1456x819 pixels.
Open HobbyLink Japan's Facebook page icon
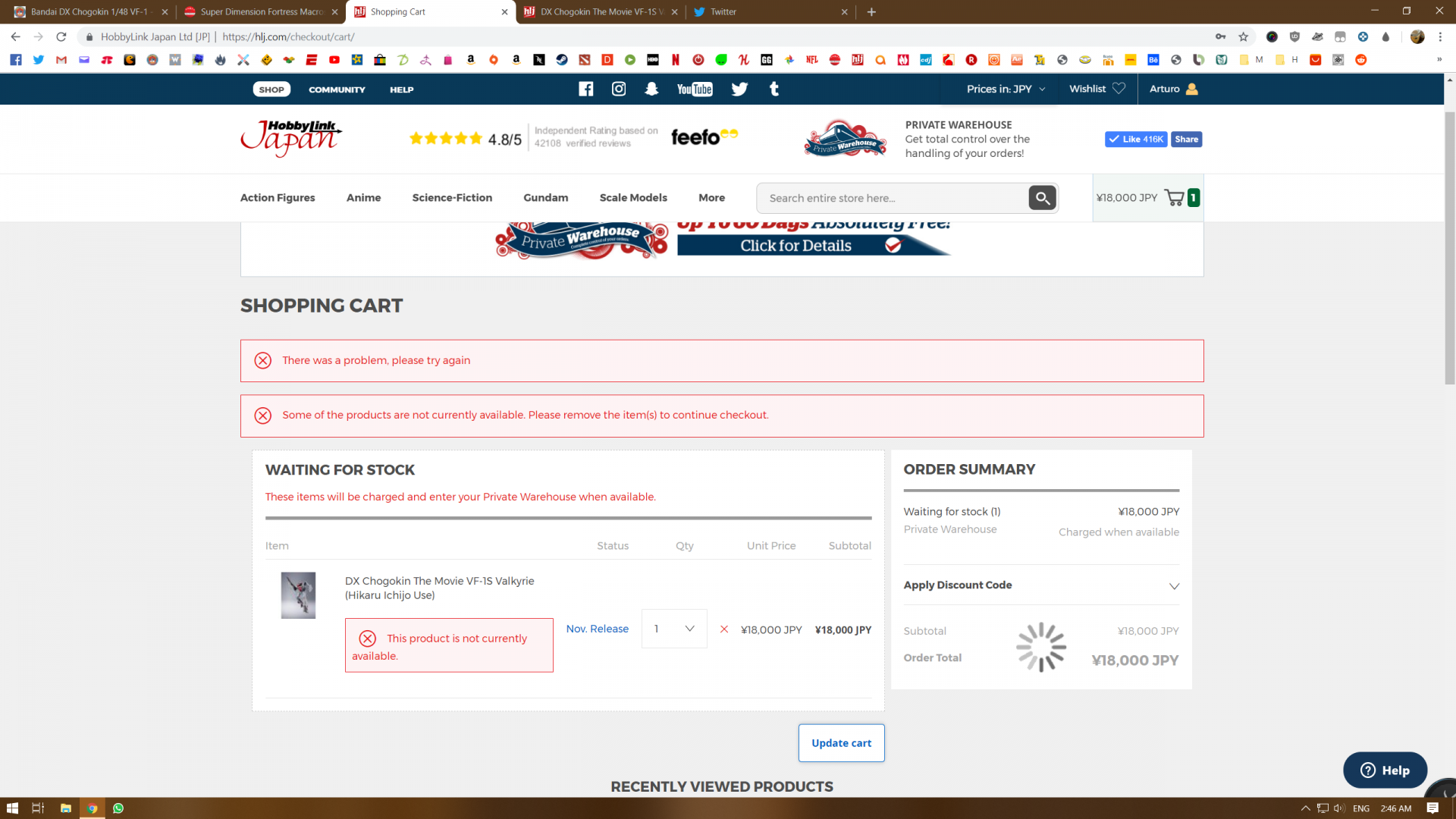pos(586,89)
